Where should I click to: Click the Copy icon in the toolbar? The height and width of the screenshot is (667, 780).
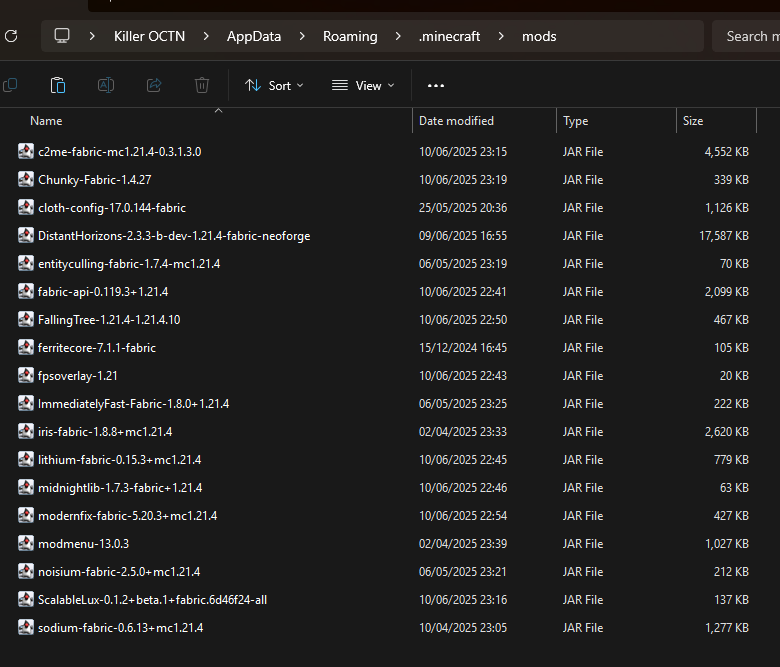click(10, 85)
